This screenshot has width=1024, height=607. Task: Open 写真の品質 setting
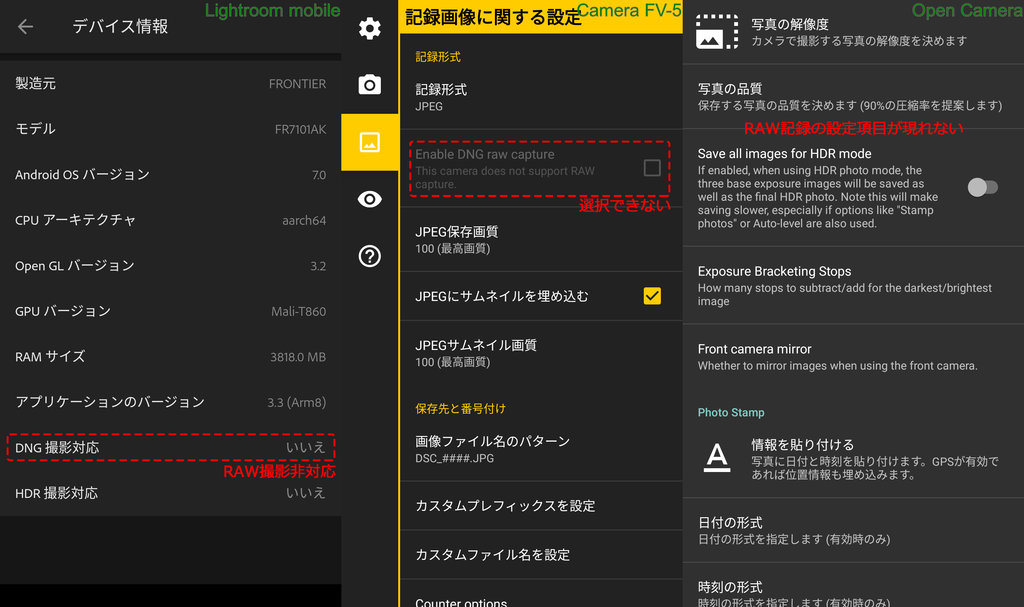tap(853, 97)
